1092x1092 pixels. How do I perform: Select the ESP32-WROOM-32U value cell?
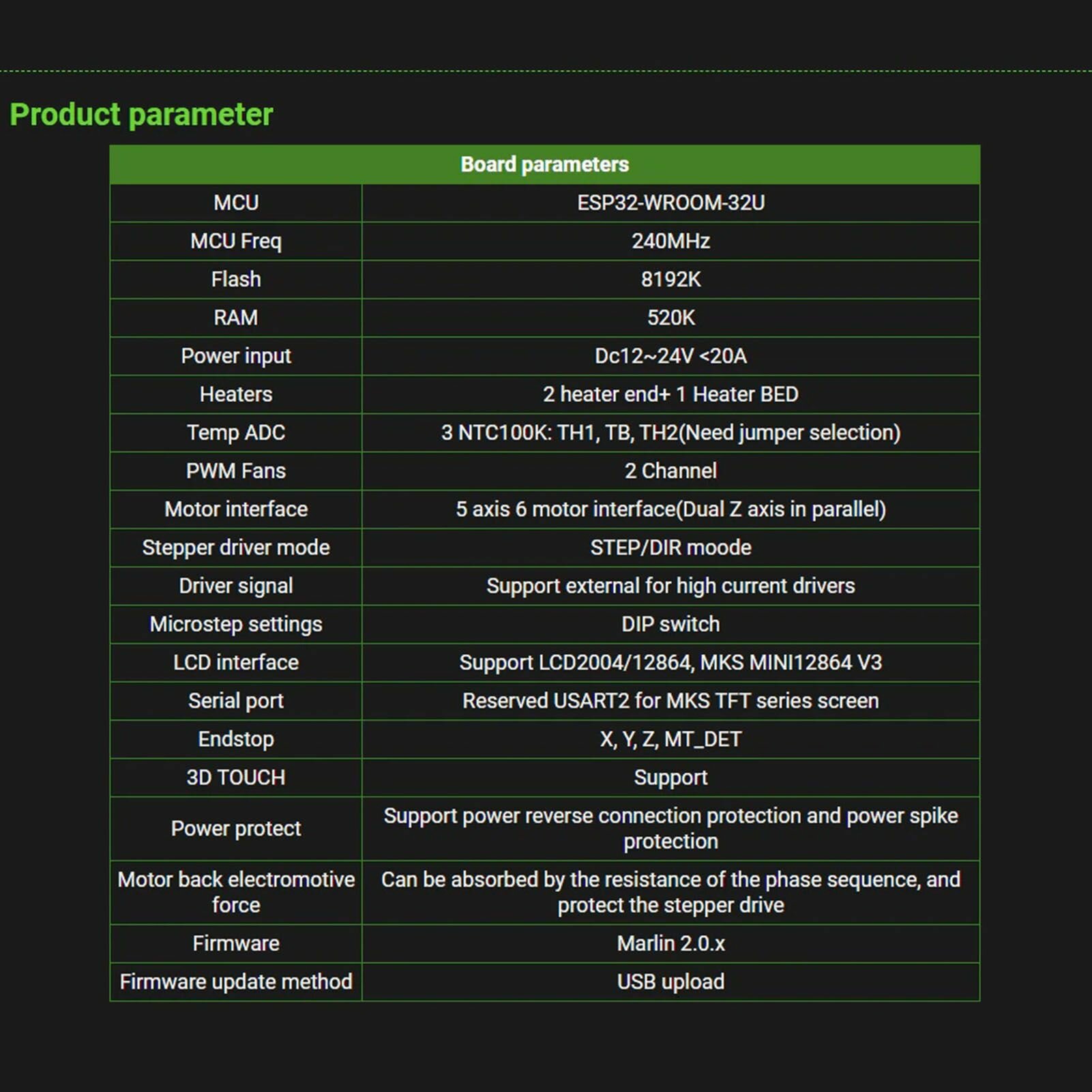tap(670, 203)
